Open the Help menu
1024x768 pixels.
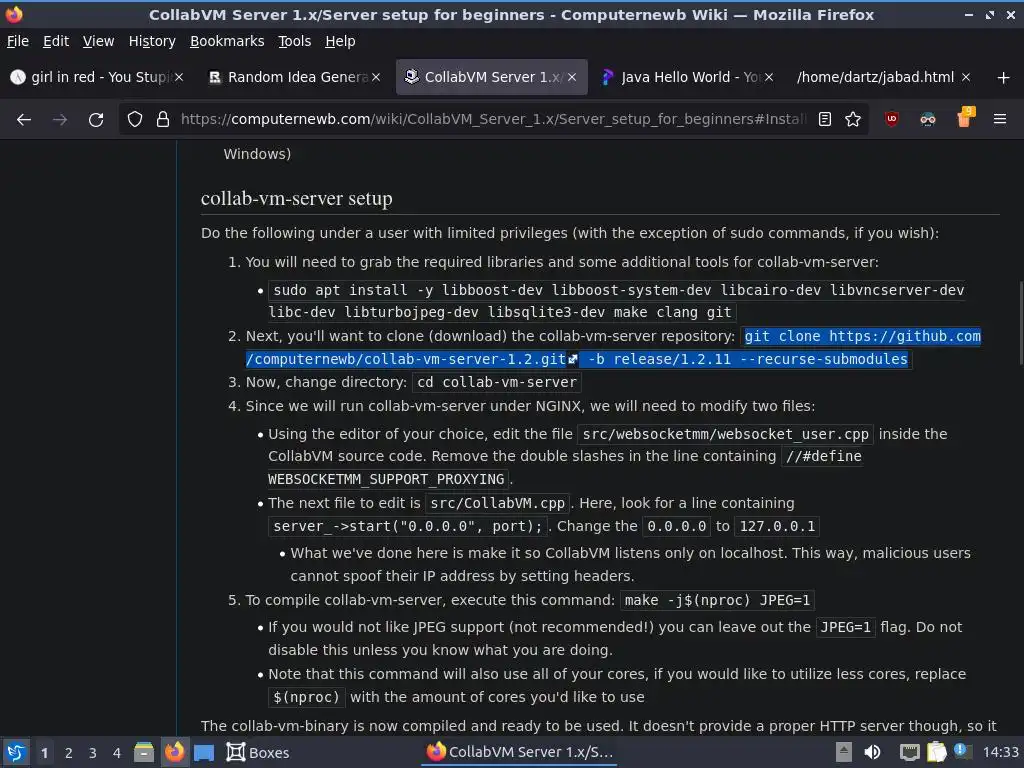pyautogui.click(x=340, y=41)
